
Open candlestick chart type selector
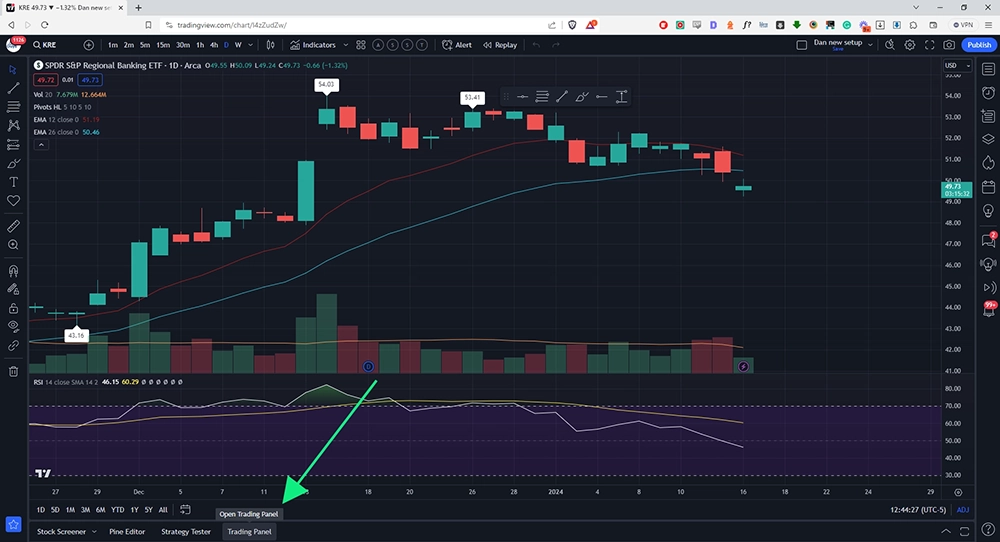coord(270,45)
